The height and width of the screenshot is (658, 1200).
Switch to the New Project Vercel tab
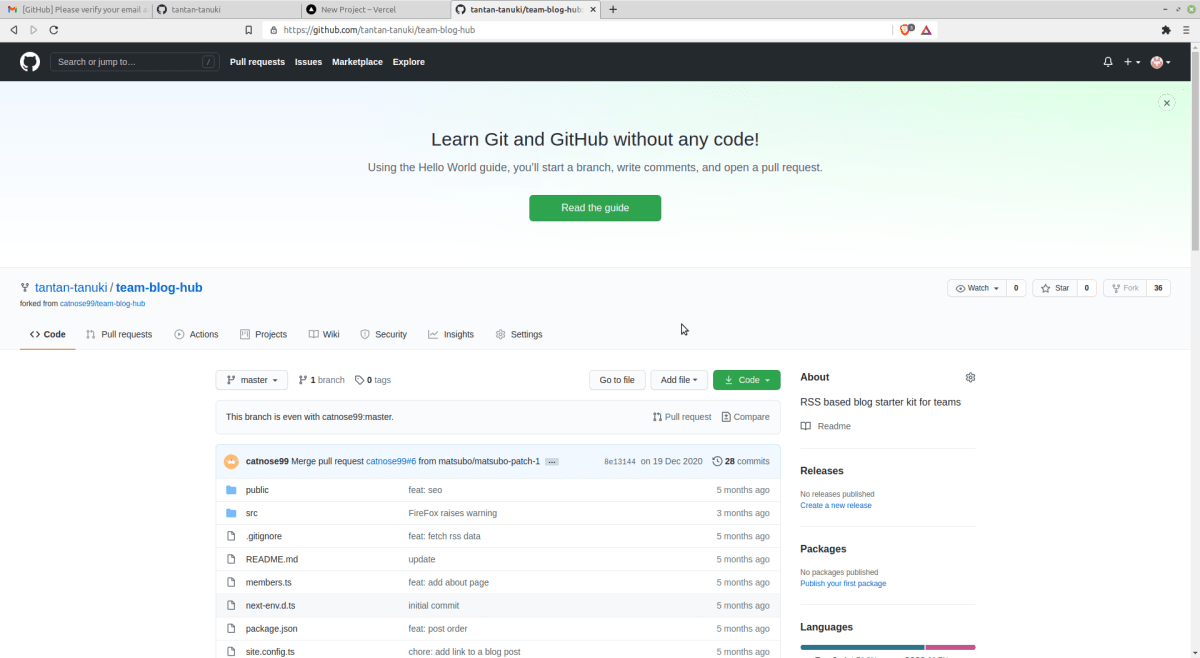tap(375, 9)
